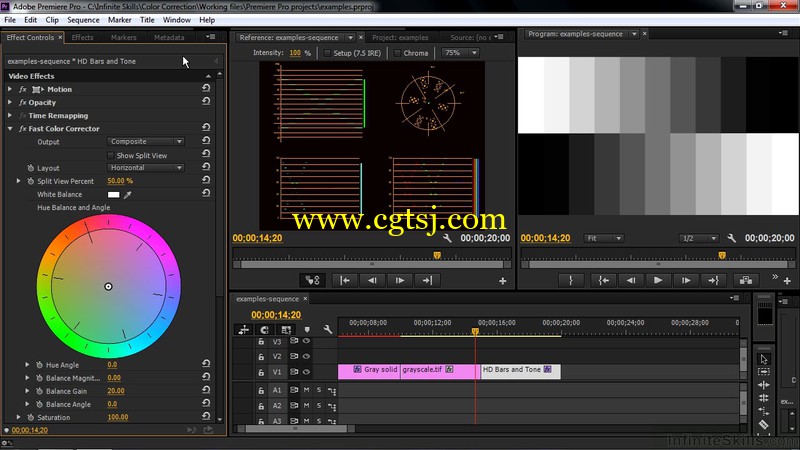Click the Lift/export frame button in Program monitor
Image resolution: width=800 pixels, height=450 pixels.
tap(745, 280)
